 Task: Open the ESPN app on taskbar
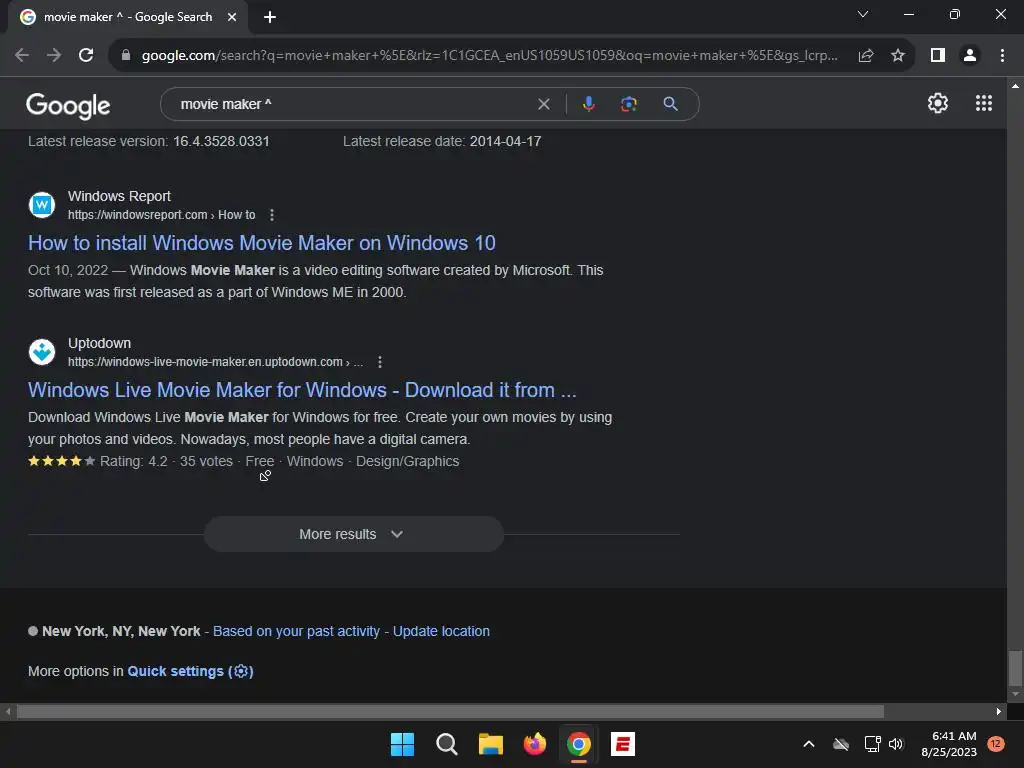click(x=623, y=744)
